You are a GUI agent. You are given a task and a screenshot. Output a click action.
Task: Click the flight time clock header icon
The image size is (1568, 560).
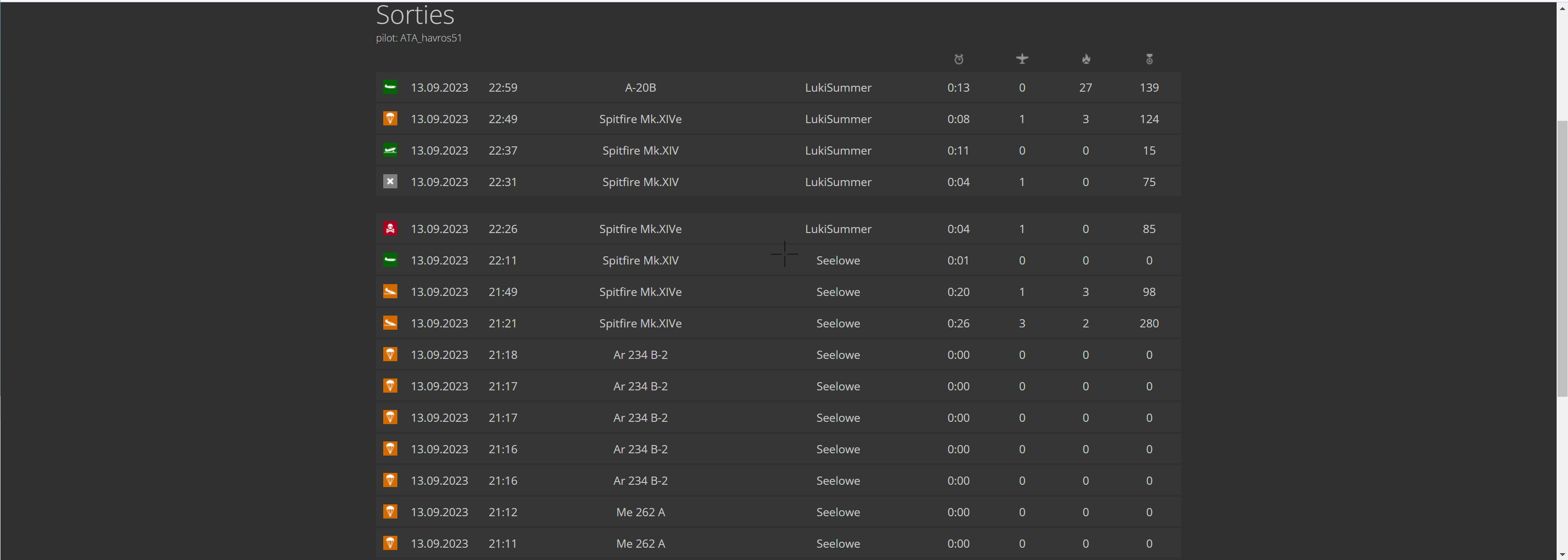point(958,59)
